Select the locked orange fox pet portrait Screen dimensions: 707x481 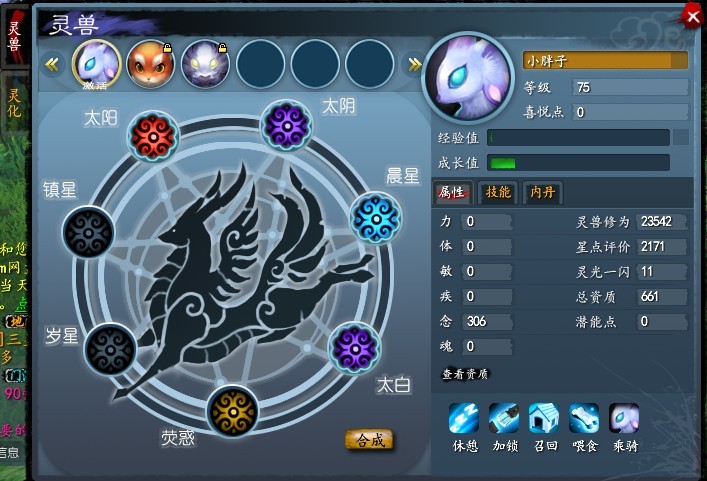coord(150,64)
